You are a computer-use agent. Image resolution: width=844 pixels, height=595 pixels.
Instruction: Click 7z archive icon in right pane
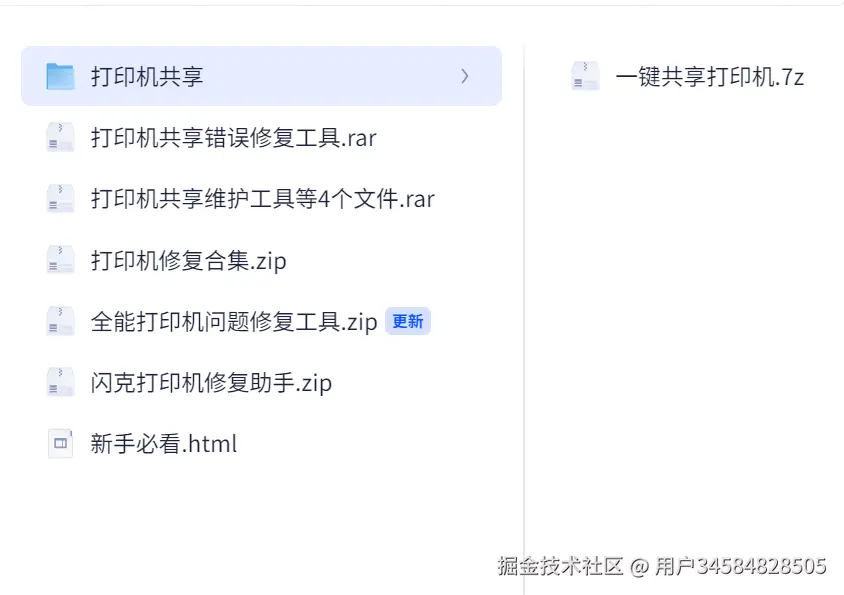pyautogui.click(x=585, y=76)
